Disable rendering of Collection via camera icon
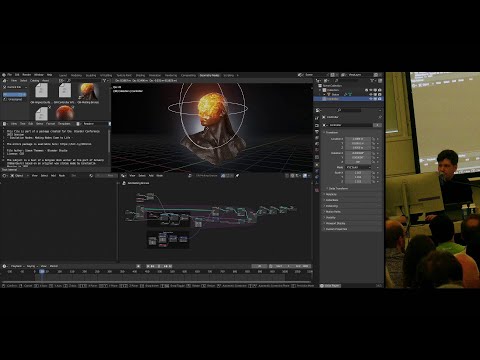This screenshot has height=360, width=480. [x=380, y=90]
